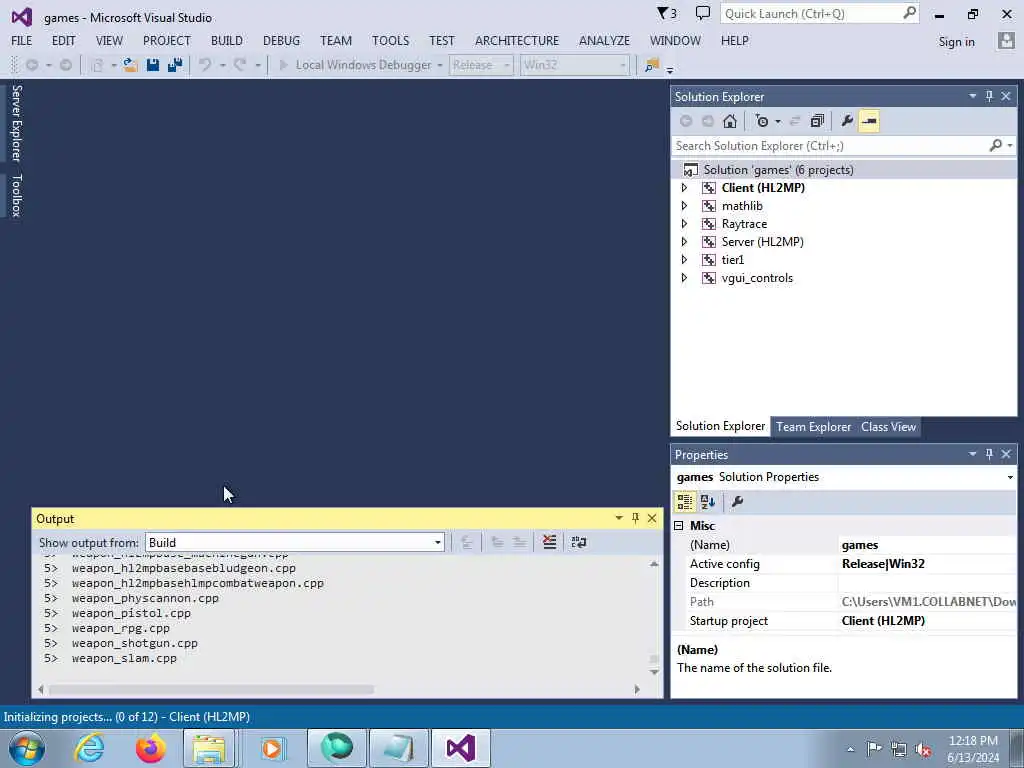Switch Properties to Categorized view
1024x768 pixels.
point(684,502)
